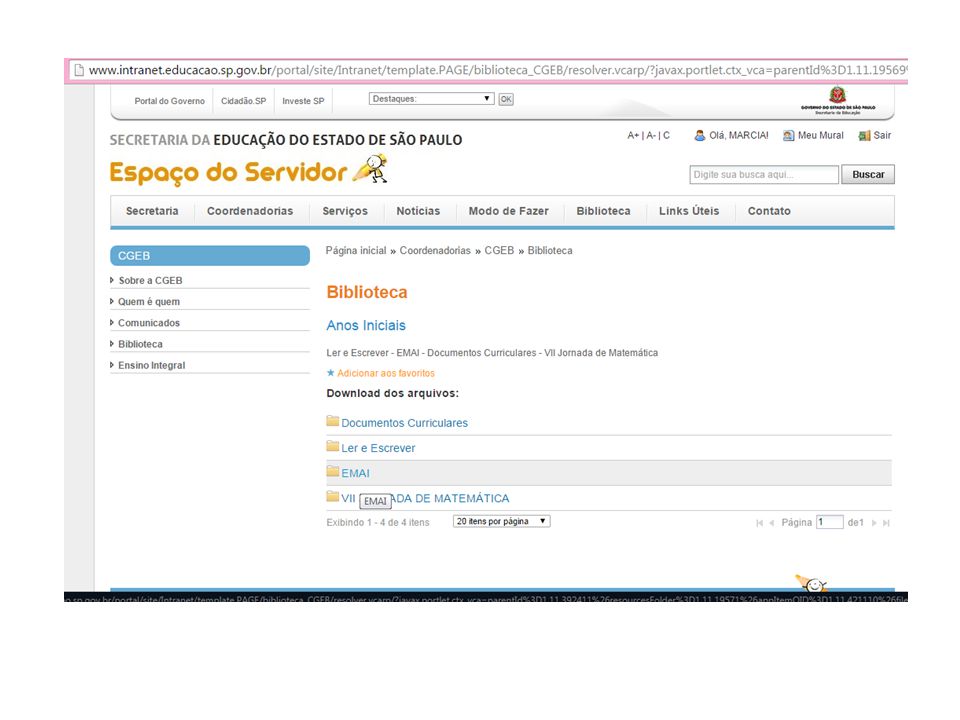
Task: Open the EMAI folder link
Action: point(355,473)
